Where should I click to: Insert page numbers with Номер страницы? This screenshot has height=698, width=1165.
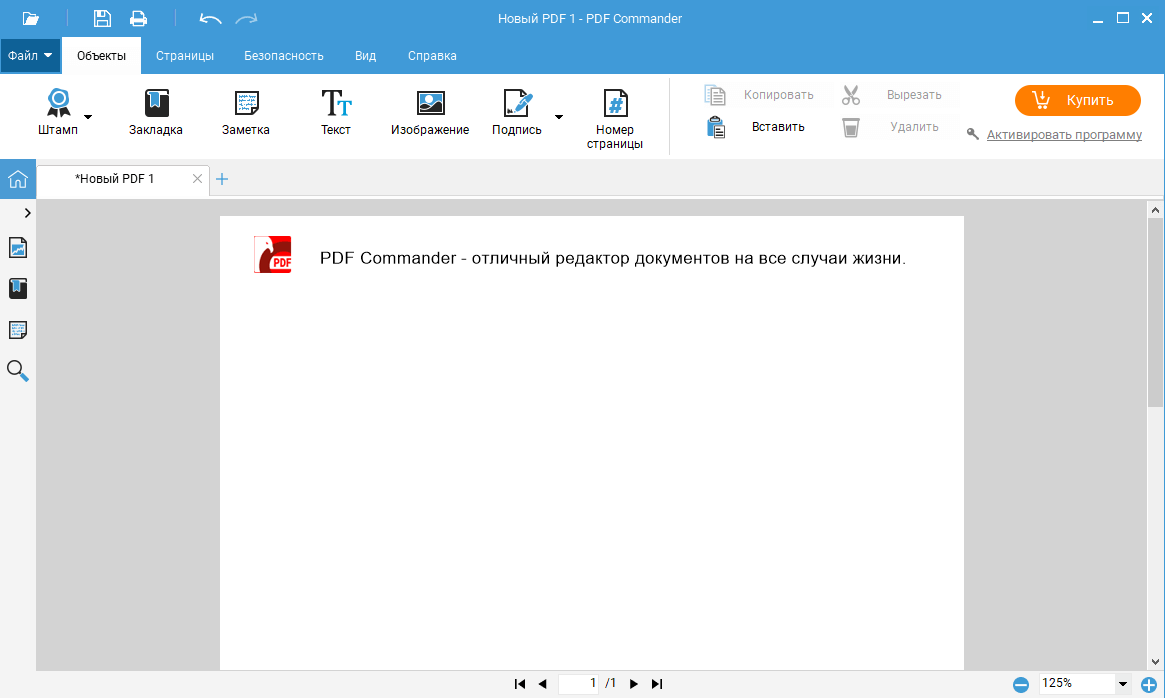coord(615,119)
